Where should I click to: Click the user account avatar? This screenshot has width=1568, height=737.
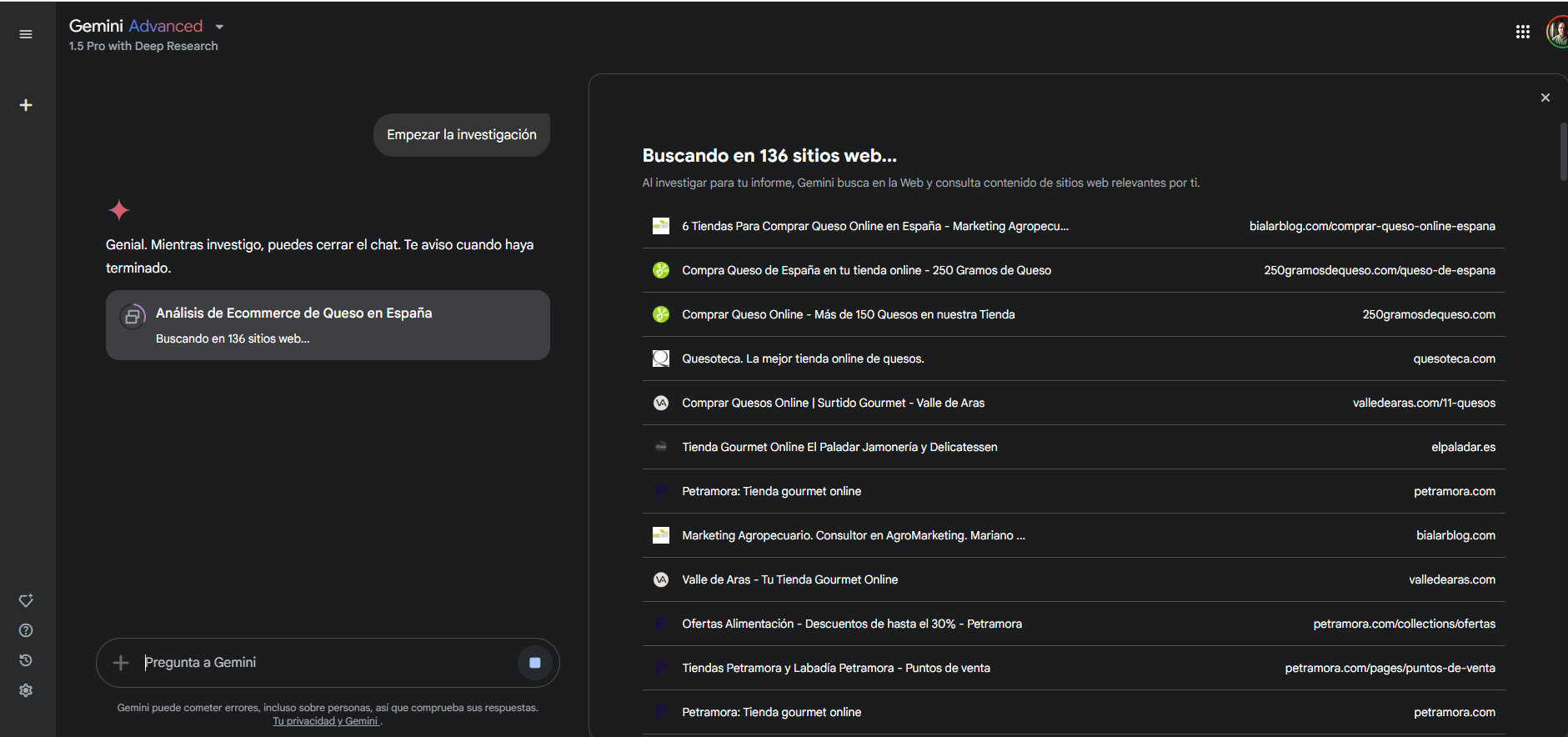click(x=1556, y=32)
